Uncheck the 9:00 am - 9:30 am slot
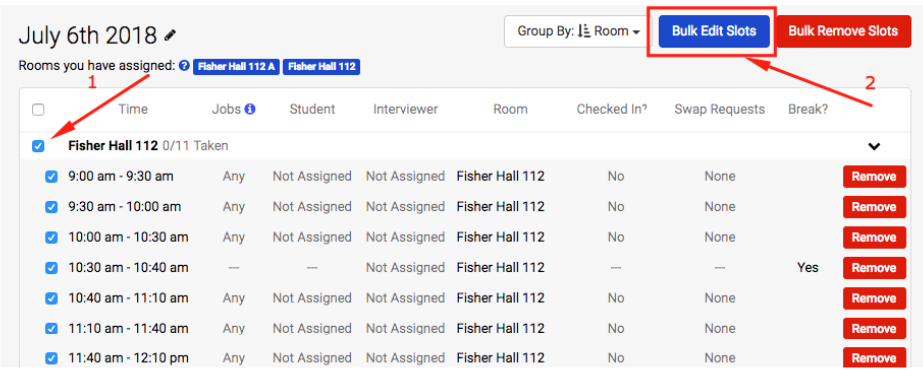Viewport: 923px width, 377px height. (x=52, y=176)
